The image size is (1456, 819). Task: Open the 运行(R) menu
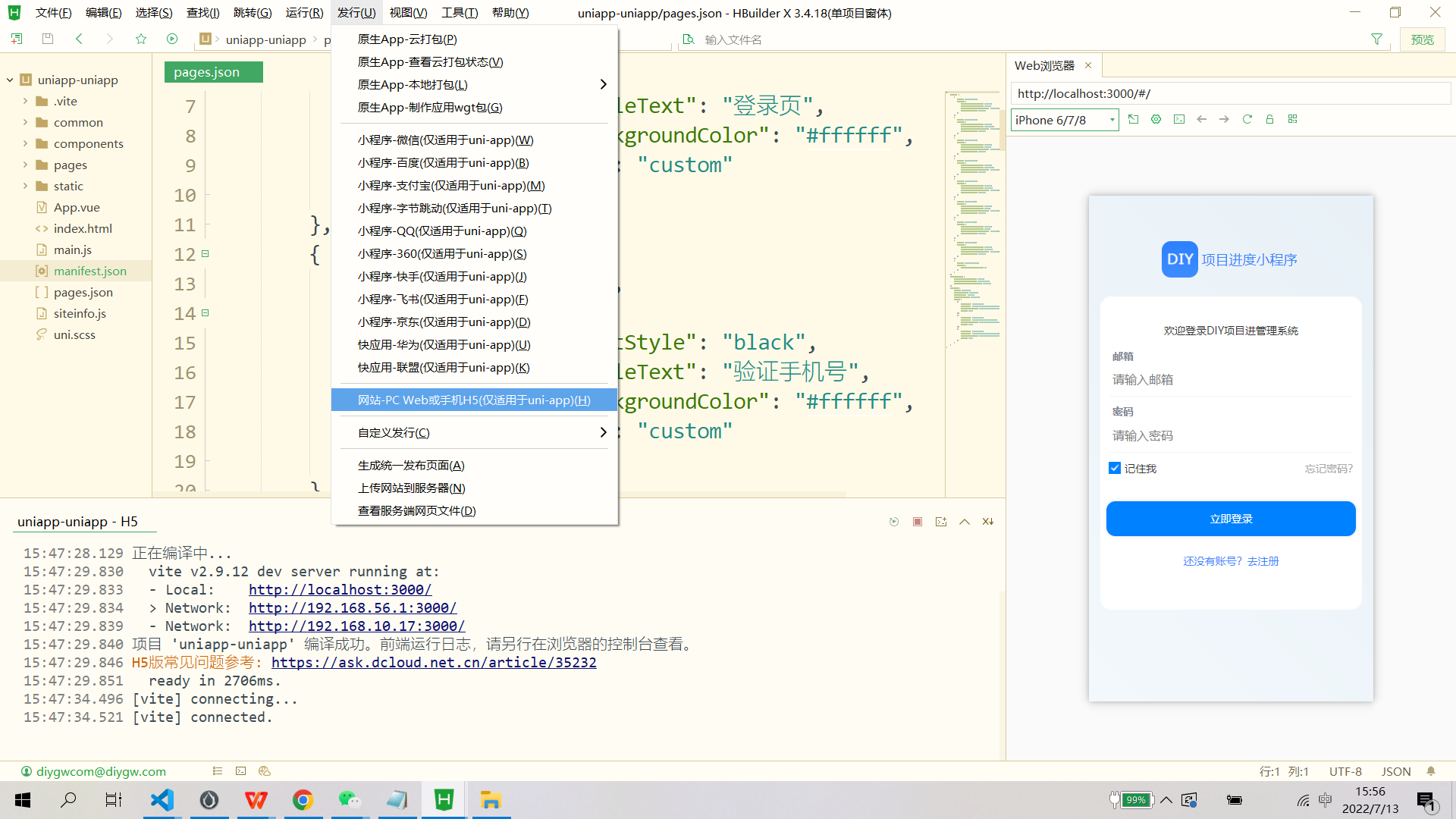click(x=304, y=13)
